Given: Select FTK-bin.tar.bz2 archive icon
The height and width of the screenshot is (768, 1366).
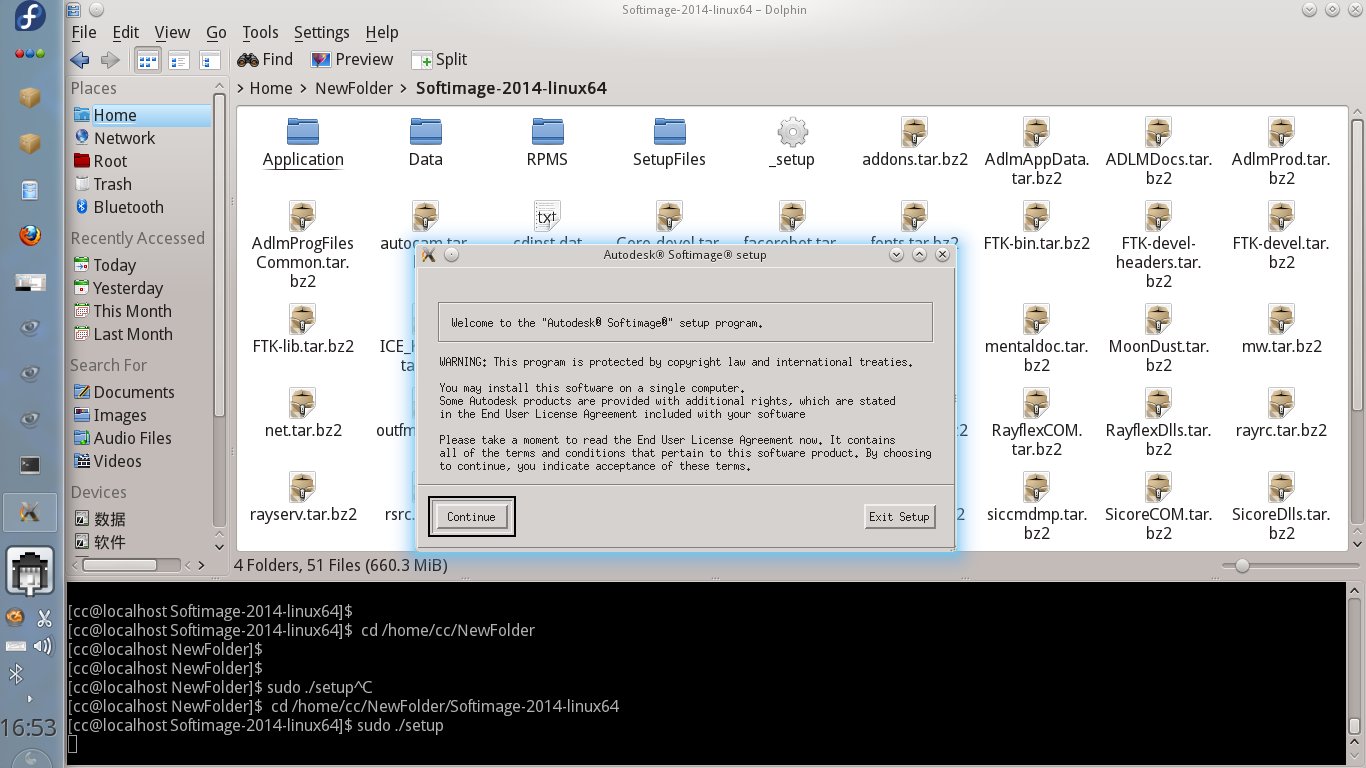Looking at the screenshot, I should pyautogui.click(x=1037, y=215).
